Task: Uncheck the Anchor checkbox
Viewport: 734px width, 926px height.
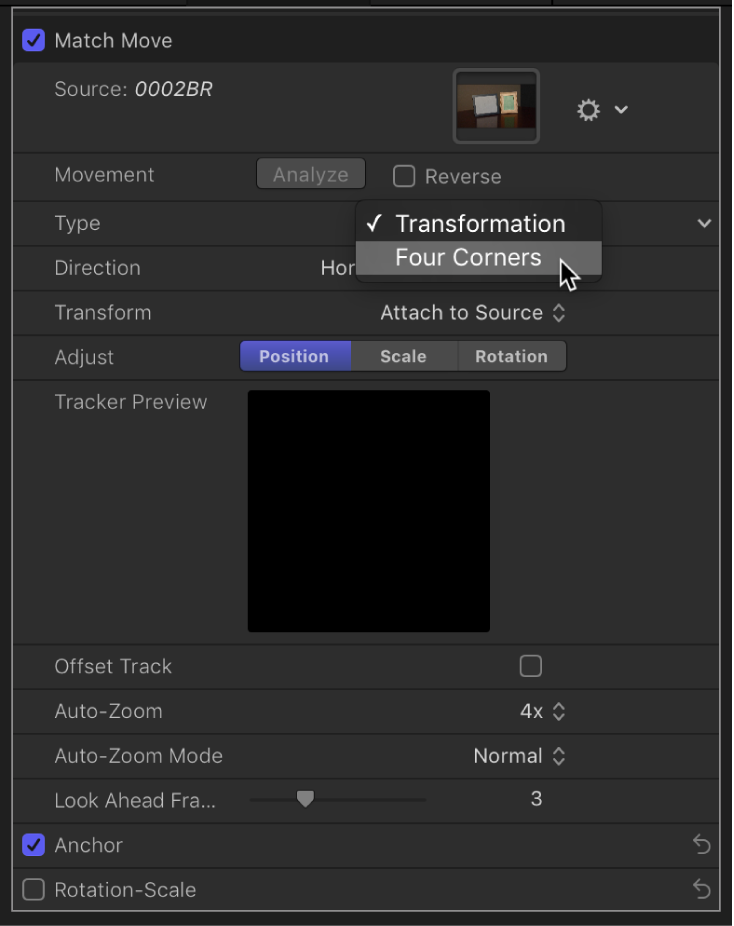Action: point(34,846)
